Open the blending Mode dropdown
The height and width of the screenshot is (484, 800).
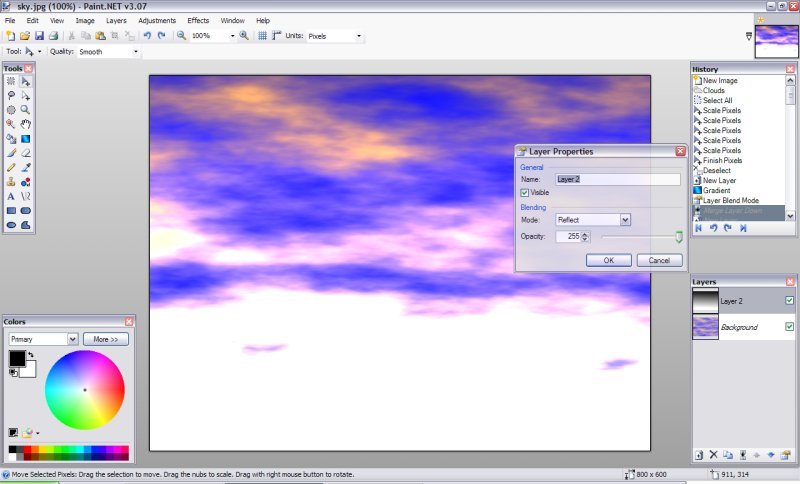(625, 220)
